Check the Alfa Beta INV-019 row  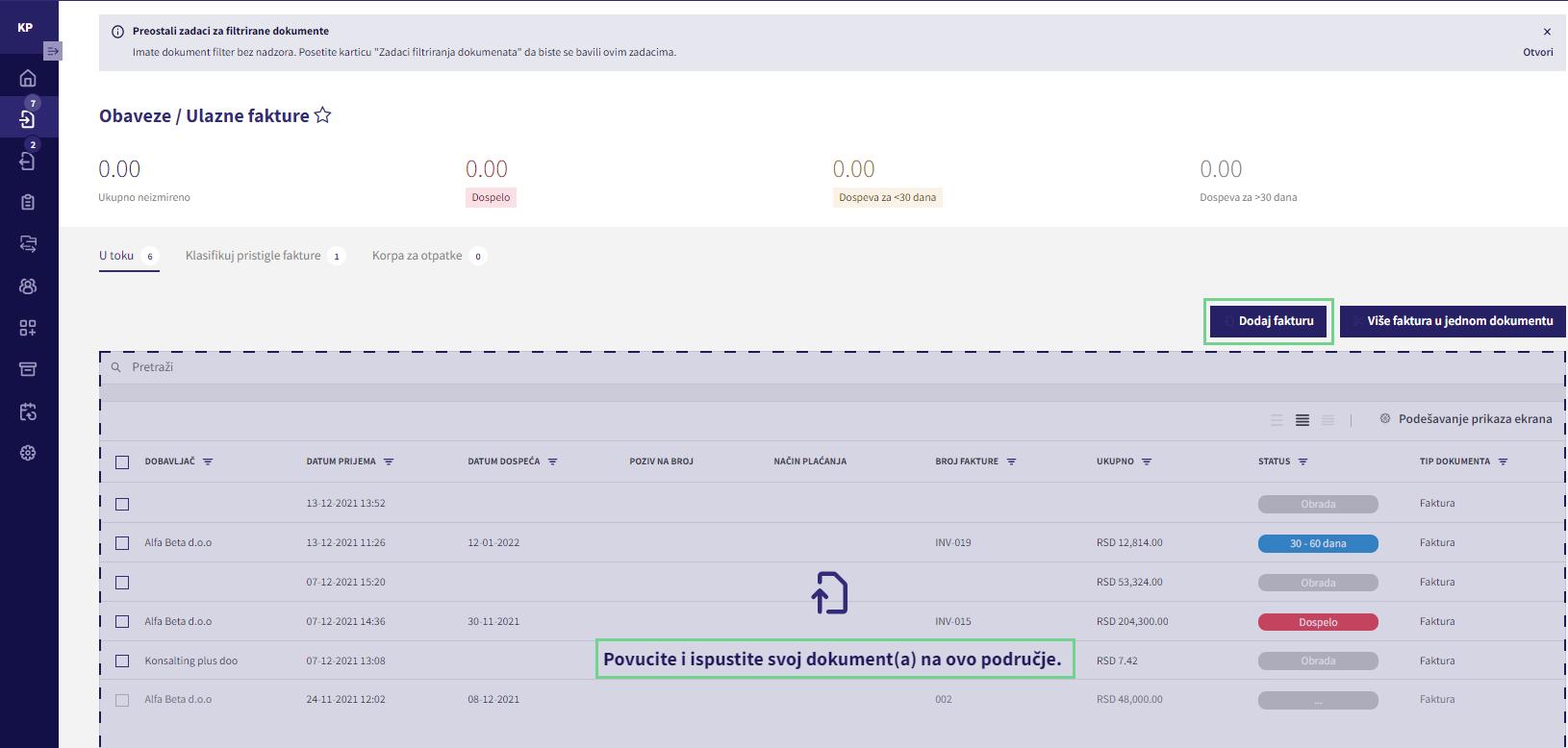tap(122, 543)
